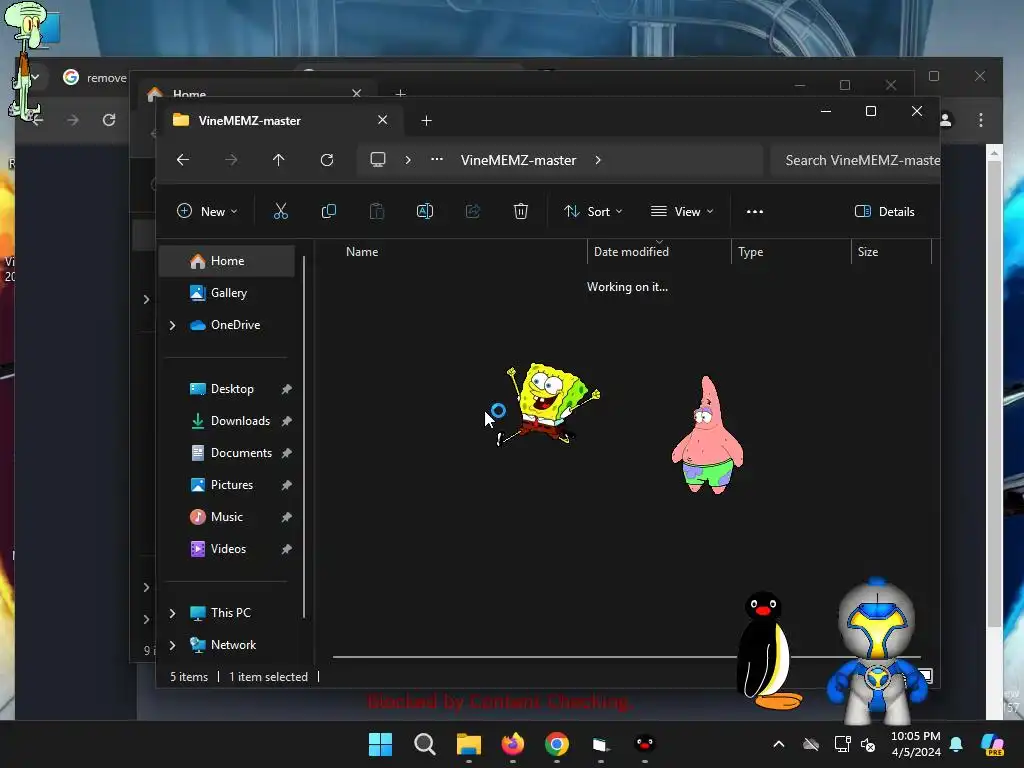Unpin Music using its pin icon
1024x768 pixels.
click(x=286, y=517)
